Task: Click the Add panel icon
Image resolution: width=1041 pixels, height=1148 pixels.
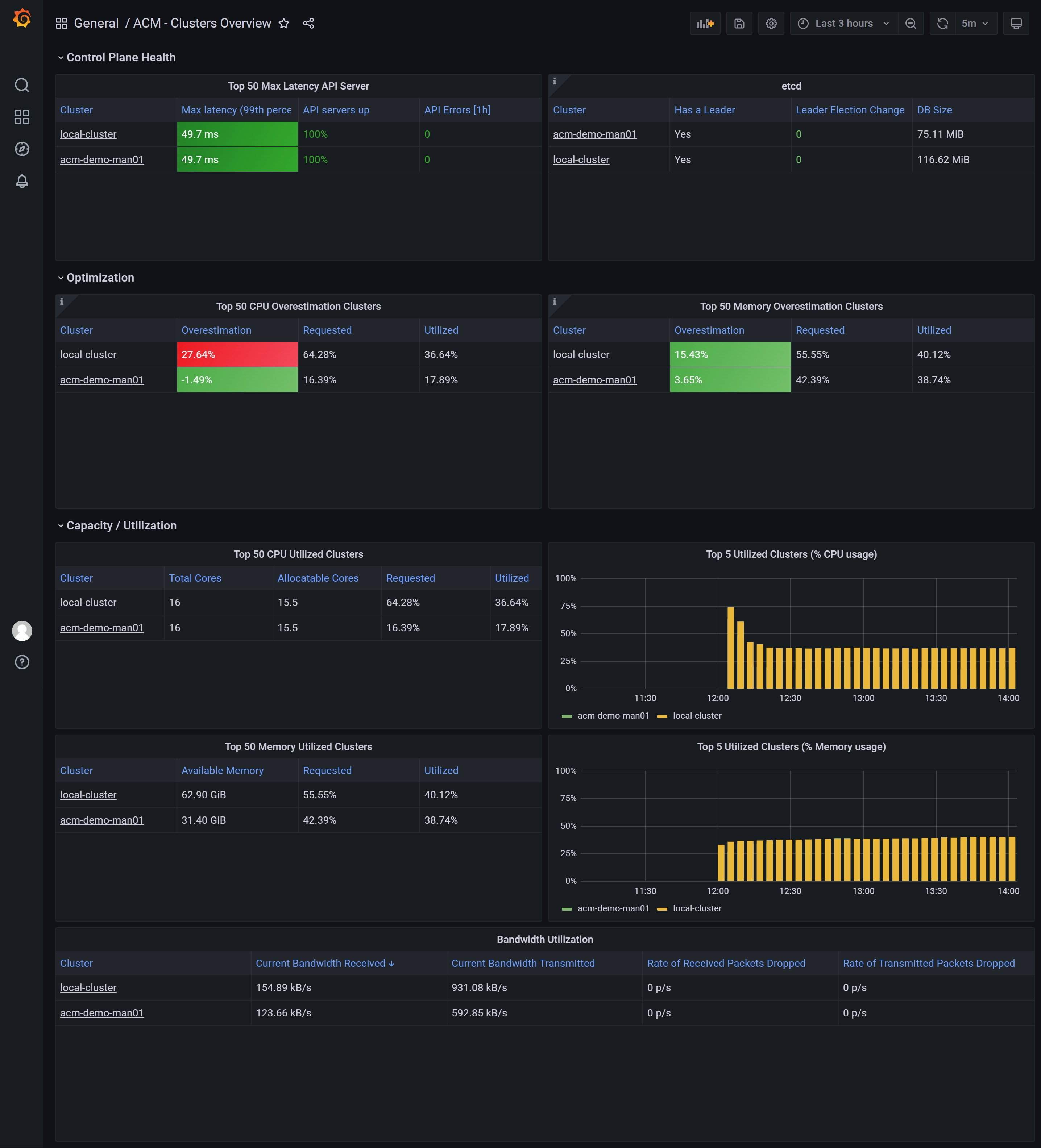Action: pos(705,23)
